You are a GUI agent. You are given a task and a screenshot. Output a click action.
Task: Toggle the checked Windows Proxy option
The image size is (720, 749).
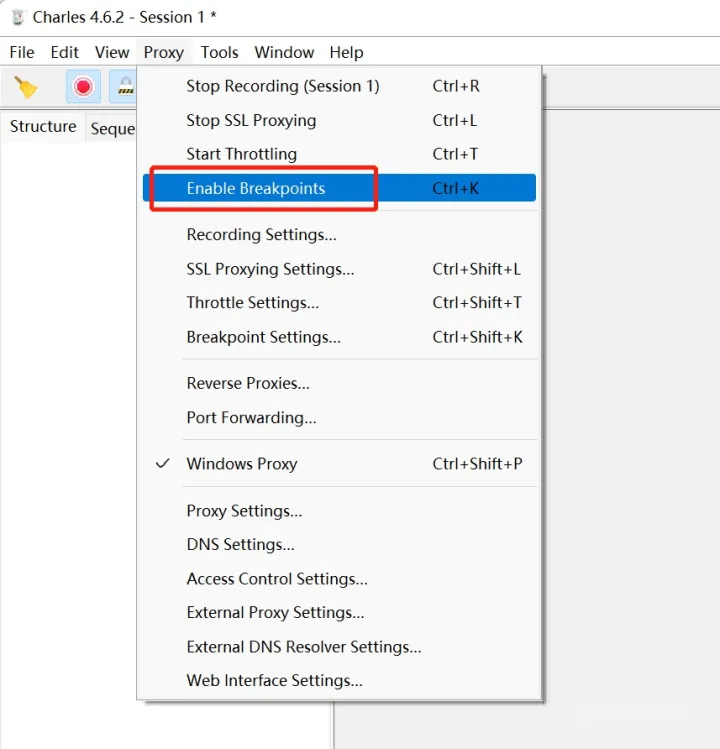click(x=339, y=464)
